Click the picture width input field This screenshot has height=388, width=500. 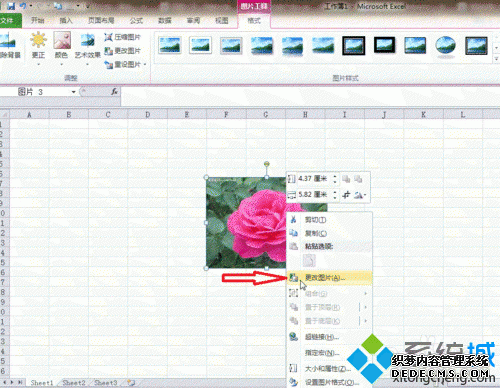pyautogui.click(x=313, y=195)
